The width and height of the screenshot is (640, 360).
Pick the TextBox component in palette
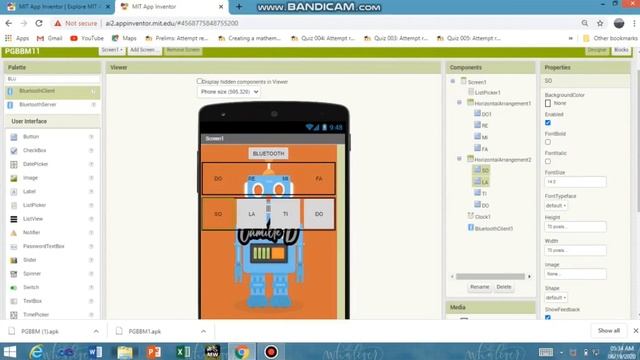(32, 301)
